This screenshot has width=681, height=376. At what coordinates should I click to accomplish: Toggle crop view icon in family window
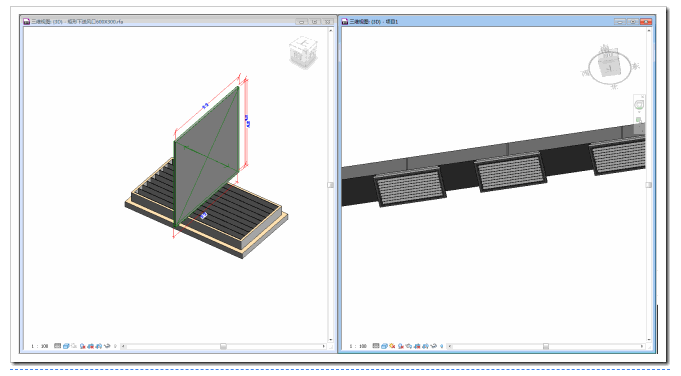[90, 346]
